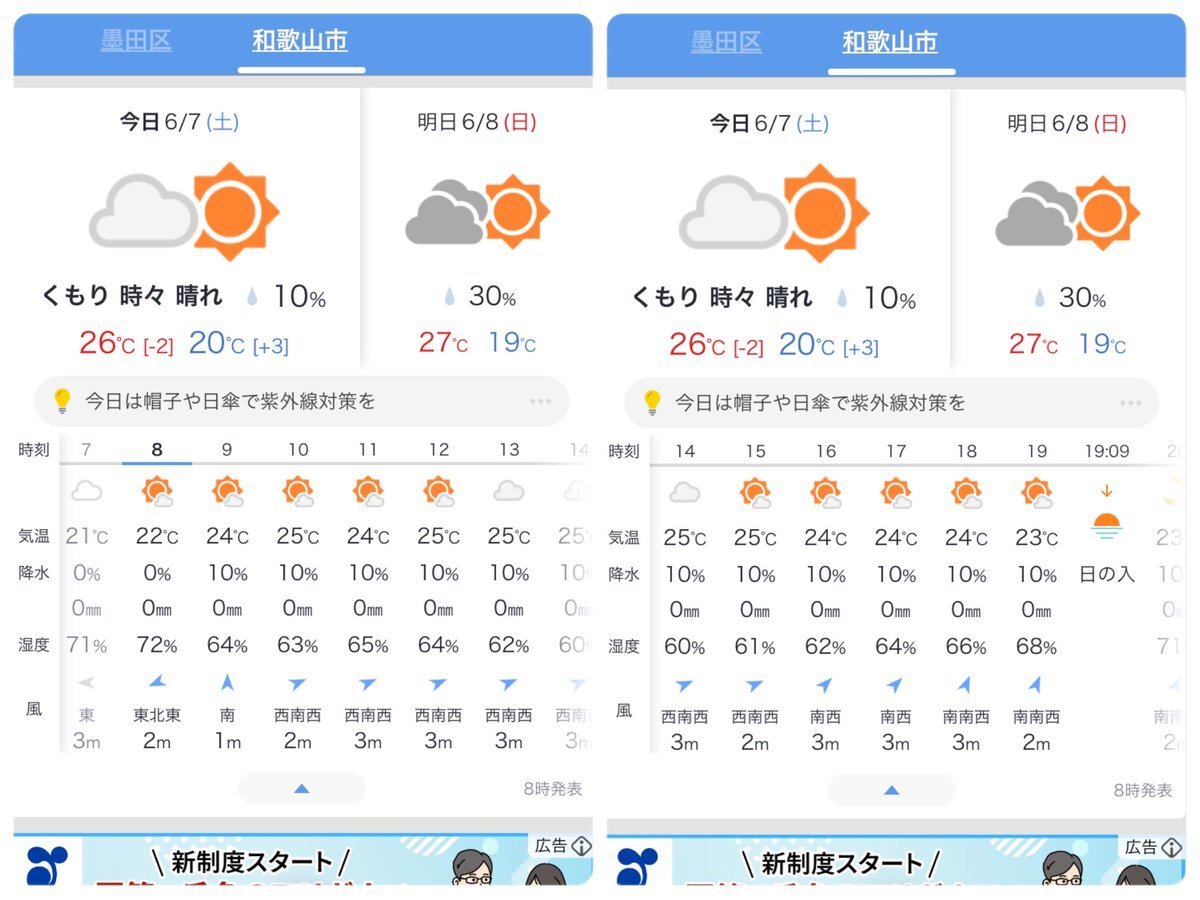Click the 南 wind arrow at 9 o'clock
This screenshot has height=900, width=1200.
pos(227,682)
